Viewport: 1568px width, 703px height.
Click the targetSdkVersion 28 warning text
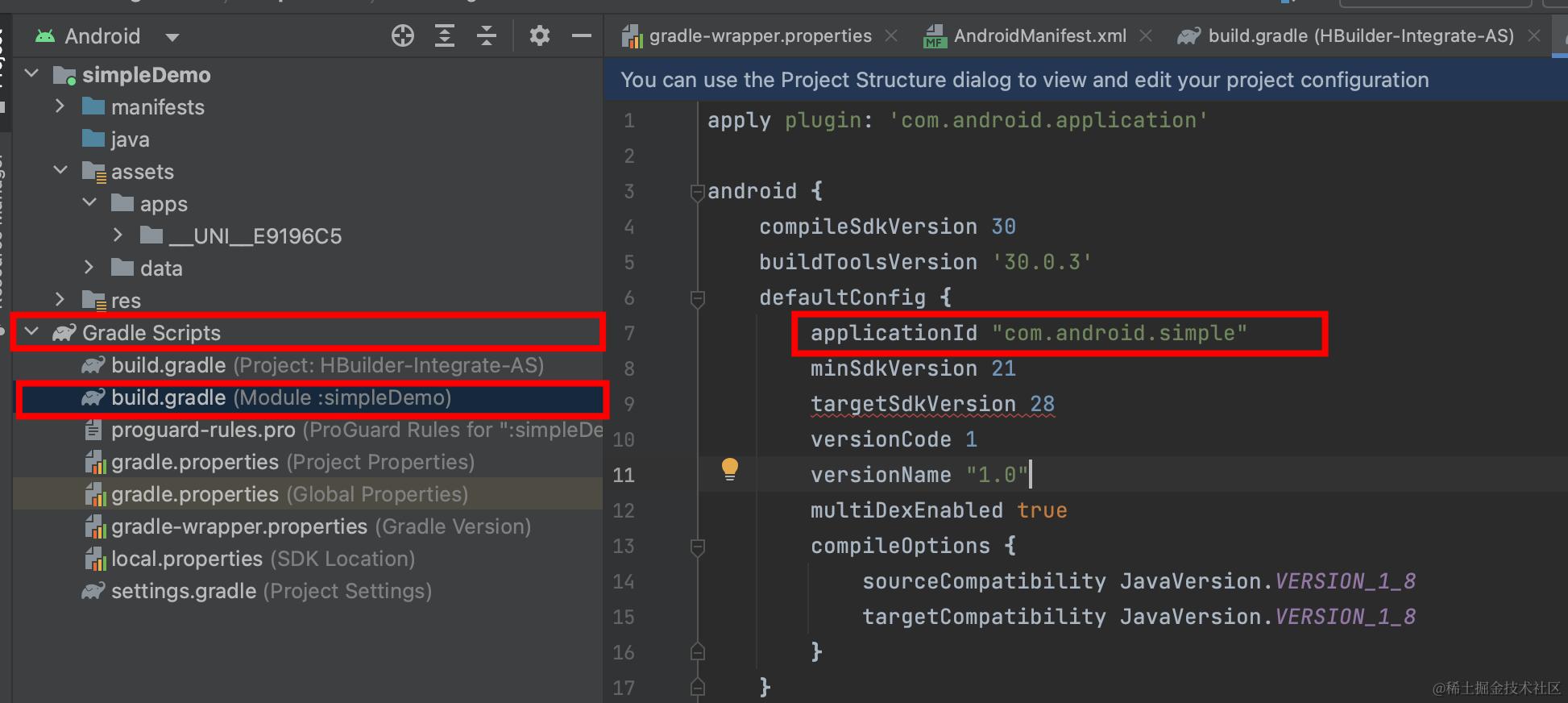932,404
